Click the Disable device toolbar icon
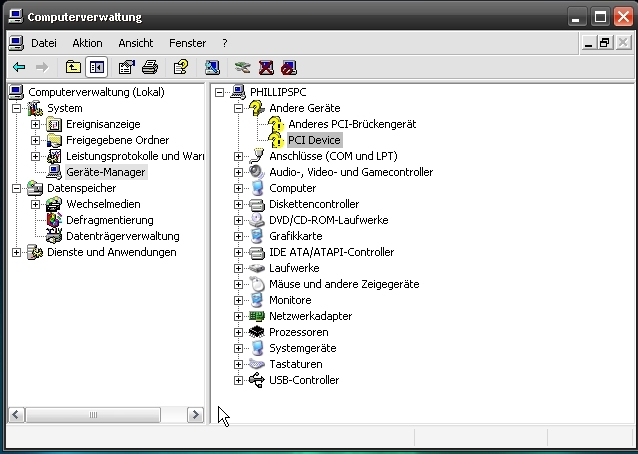Viewport: 638px width, 454px height. (x=289, y=68)
